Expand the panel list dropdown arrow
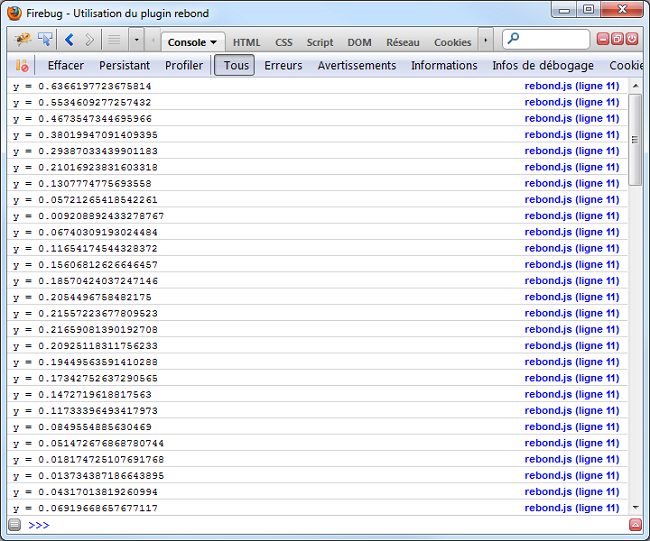This screenshot has height=541, width=650. 137,40
